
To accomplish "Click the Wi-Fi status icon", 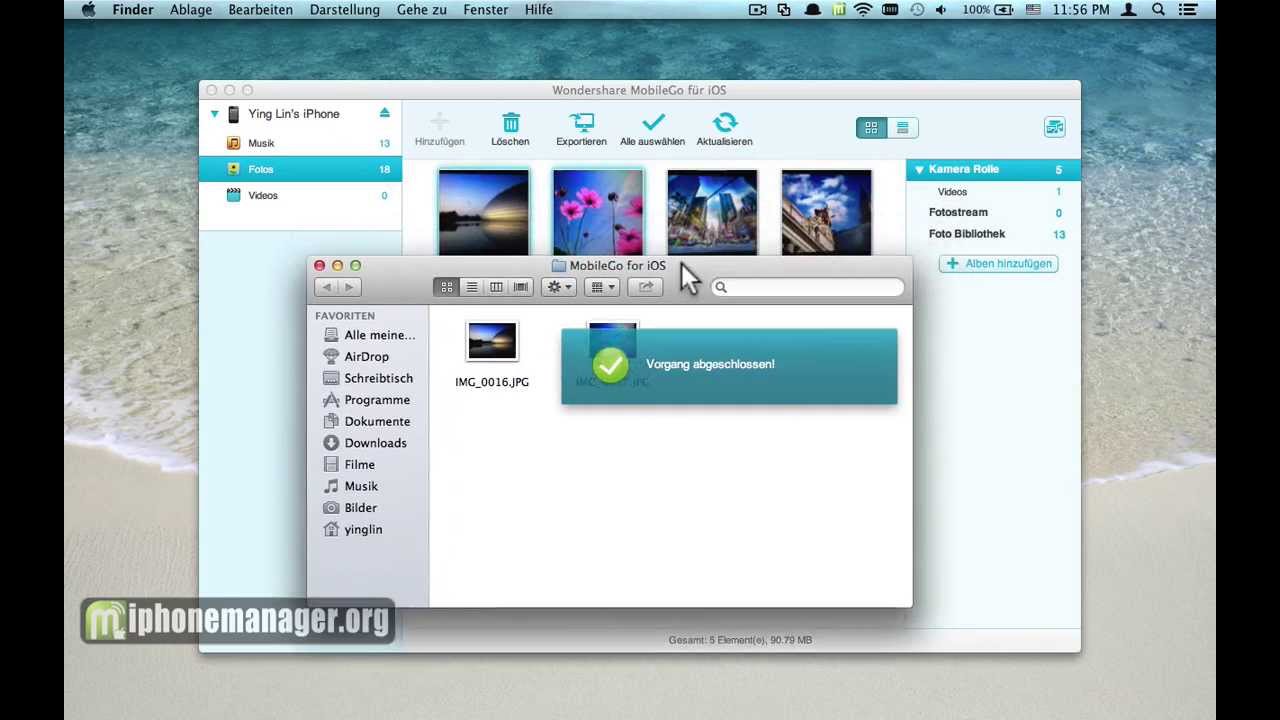I will coord(863,10).
